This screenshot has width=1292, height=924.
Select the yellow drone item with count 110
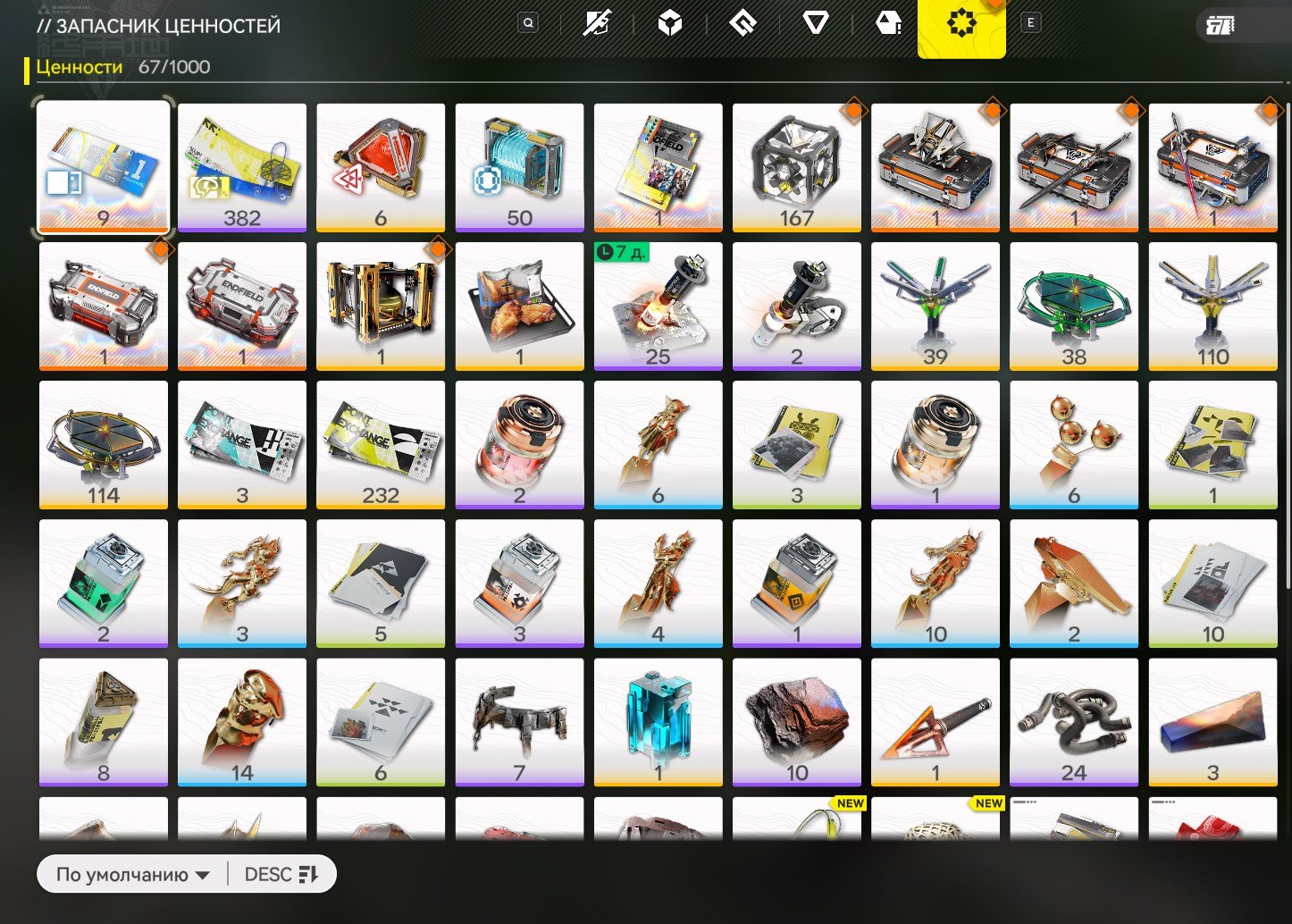1212,306
